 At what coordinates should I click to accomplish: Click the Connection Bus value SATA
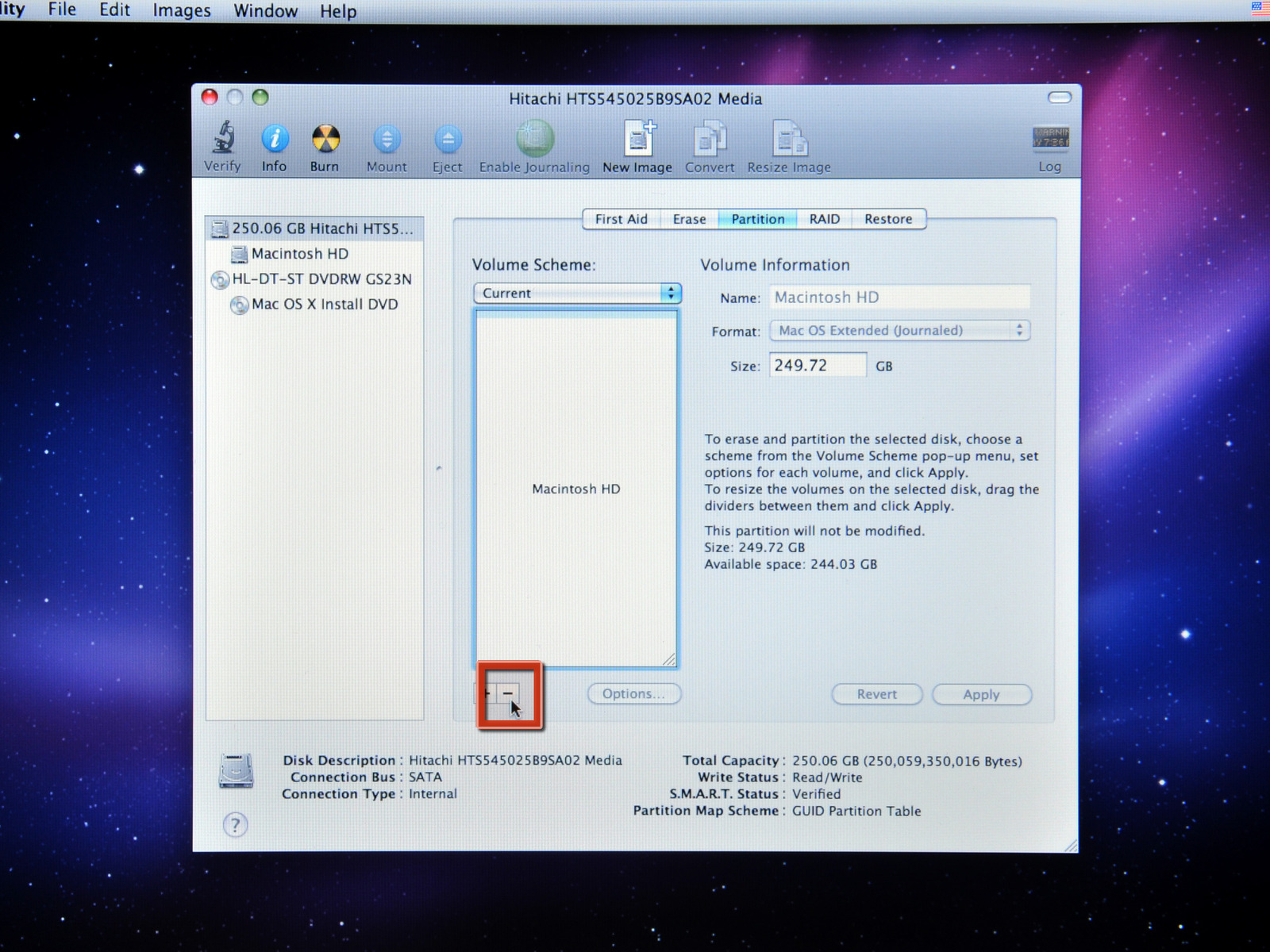pos(425,777)
